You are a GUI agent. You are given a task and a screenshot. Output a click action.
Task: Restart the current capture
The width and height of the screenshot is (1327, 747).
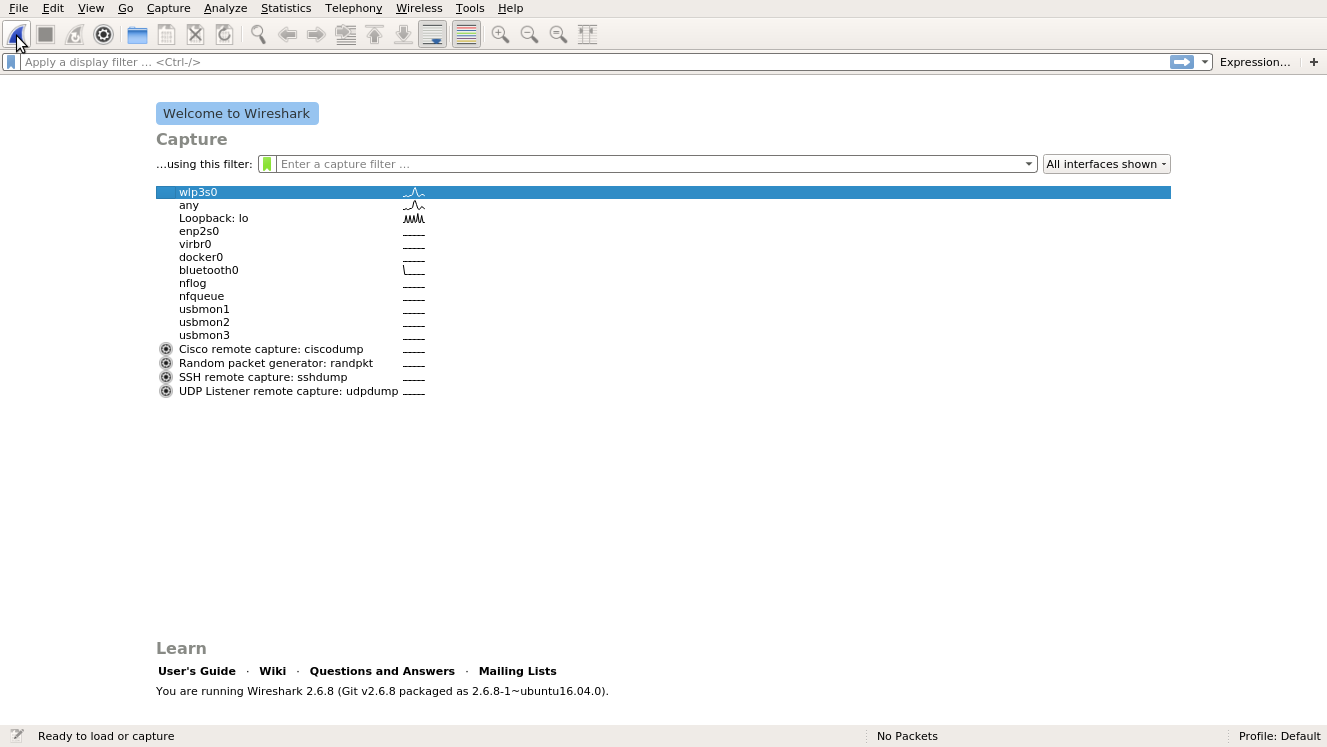tap(74, 34)
